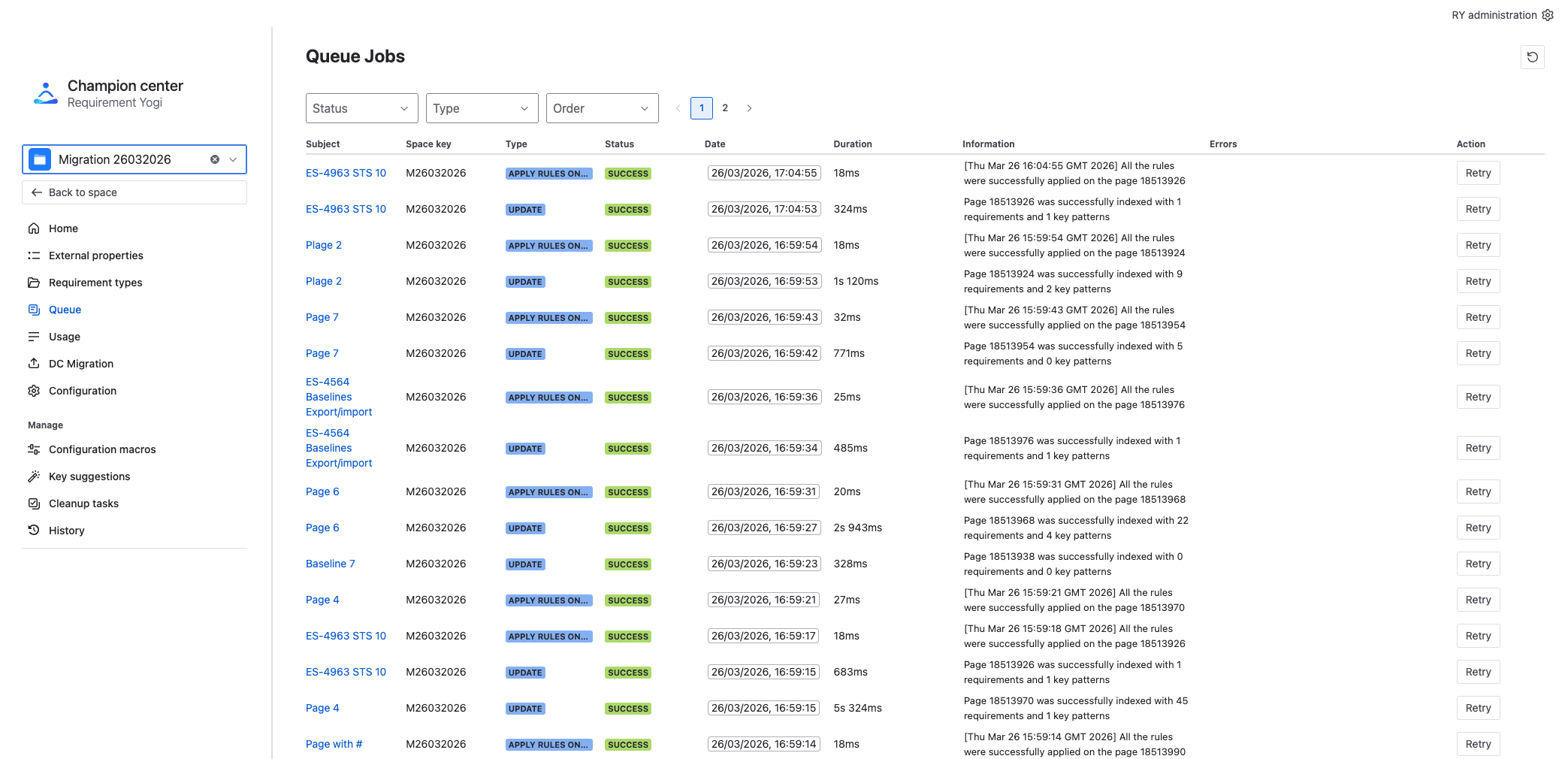Screen dimensions: 1568x759
Task: Open Configuration in the sidebar menu
Action: tap(83, 391)
